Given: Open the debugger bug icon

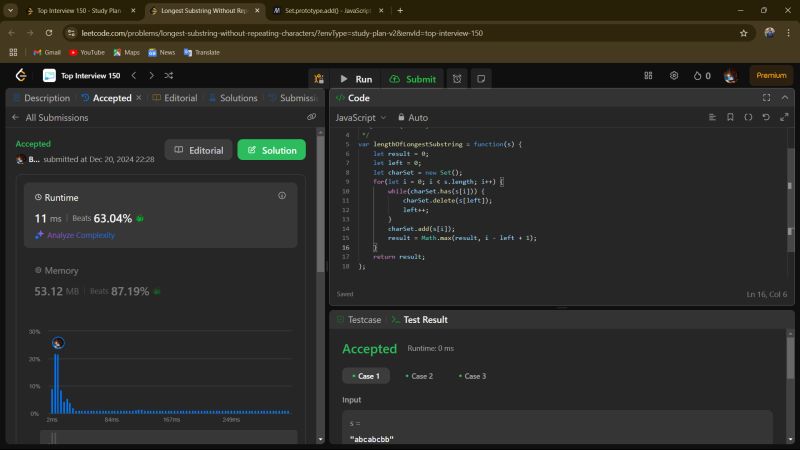Looking at the screenshot, I should 318,79.
